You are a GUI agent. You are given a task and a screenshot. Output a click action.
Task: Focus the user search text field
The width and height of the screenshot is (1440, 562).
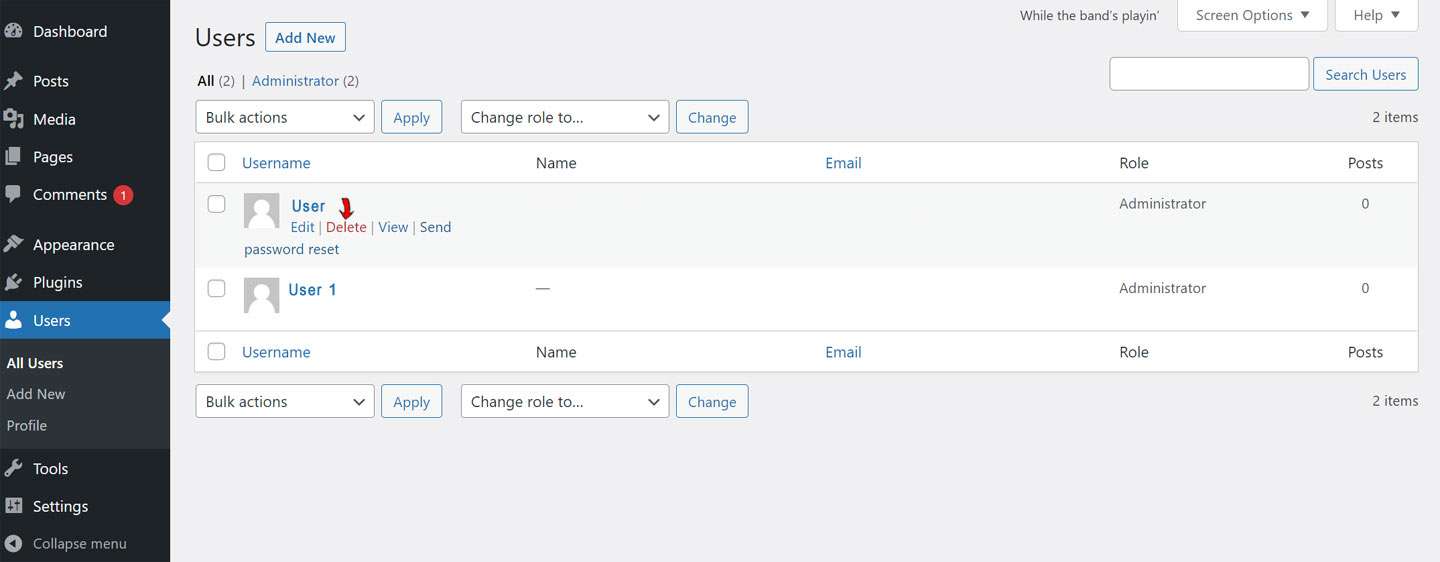tap(1209, 74)
